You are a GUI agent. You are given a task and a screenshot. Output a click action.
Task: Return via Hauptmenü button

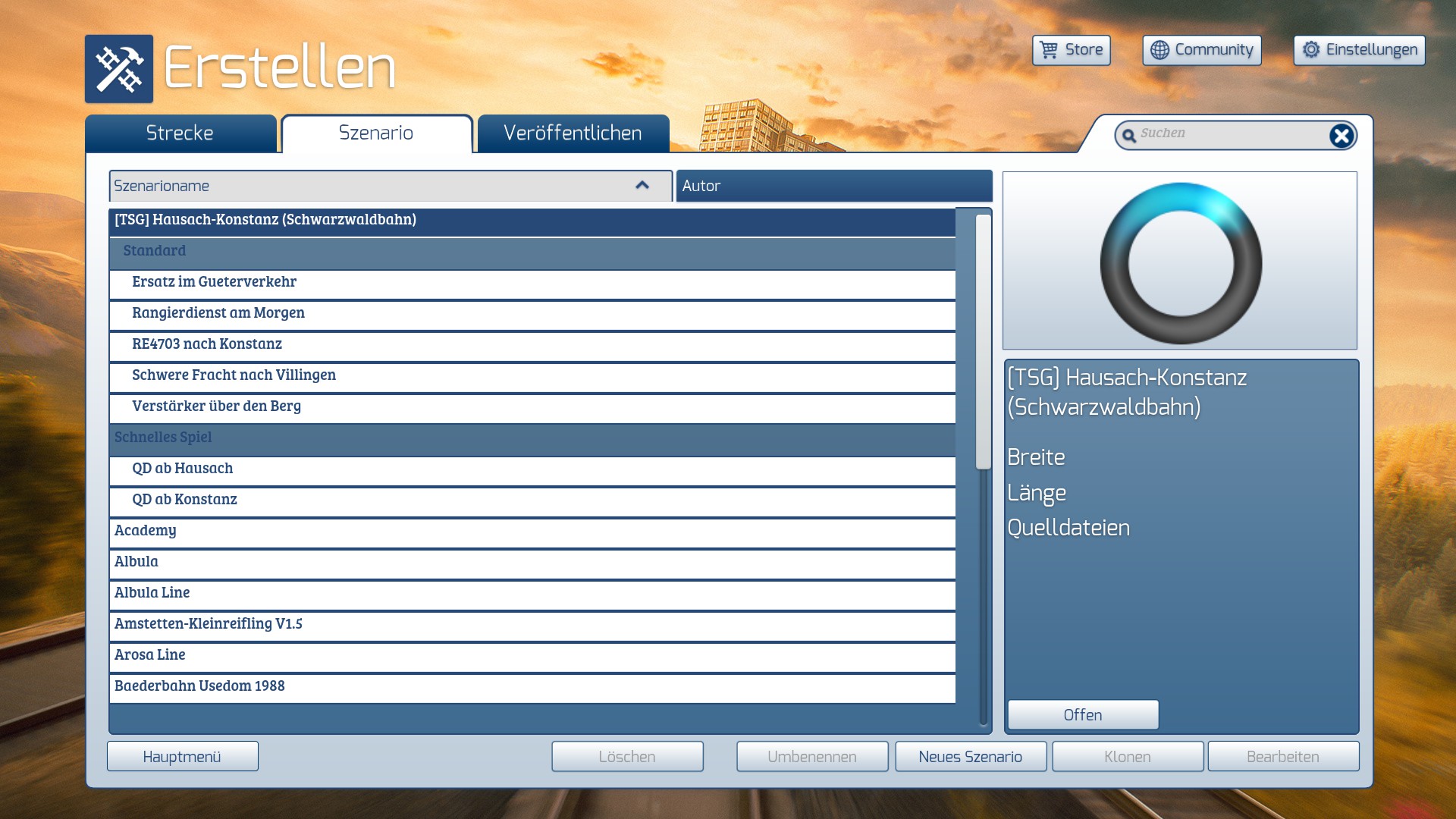point(182,757)
